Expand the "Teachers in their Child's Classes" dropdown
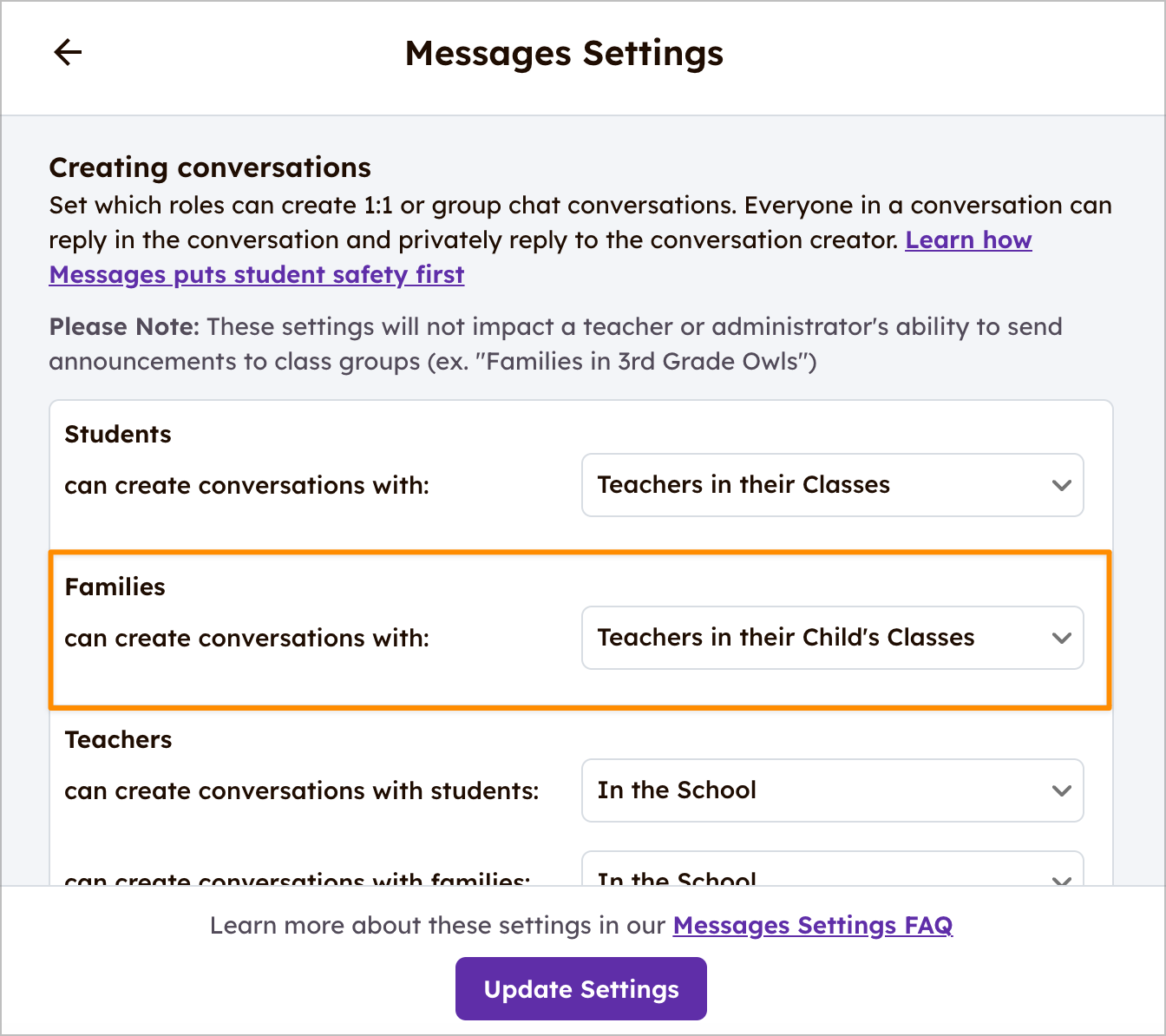 [x=831, y=638]
